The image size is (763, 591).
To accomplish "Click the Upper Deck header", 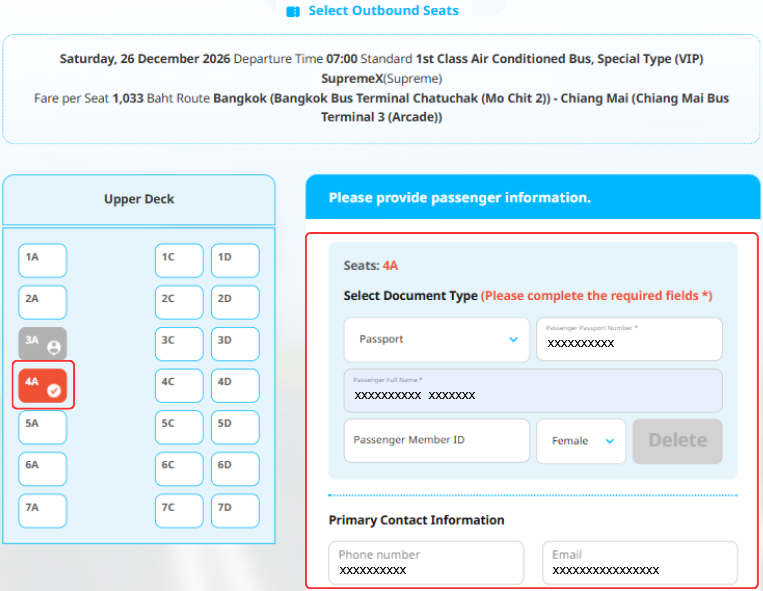I will [x=139, y=199].
